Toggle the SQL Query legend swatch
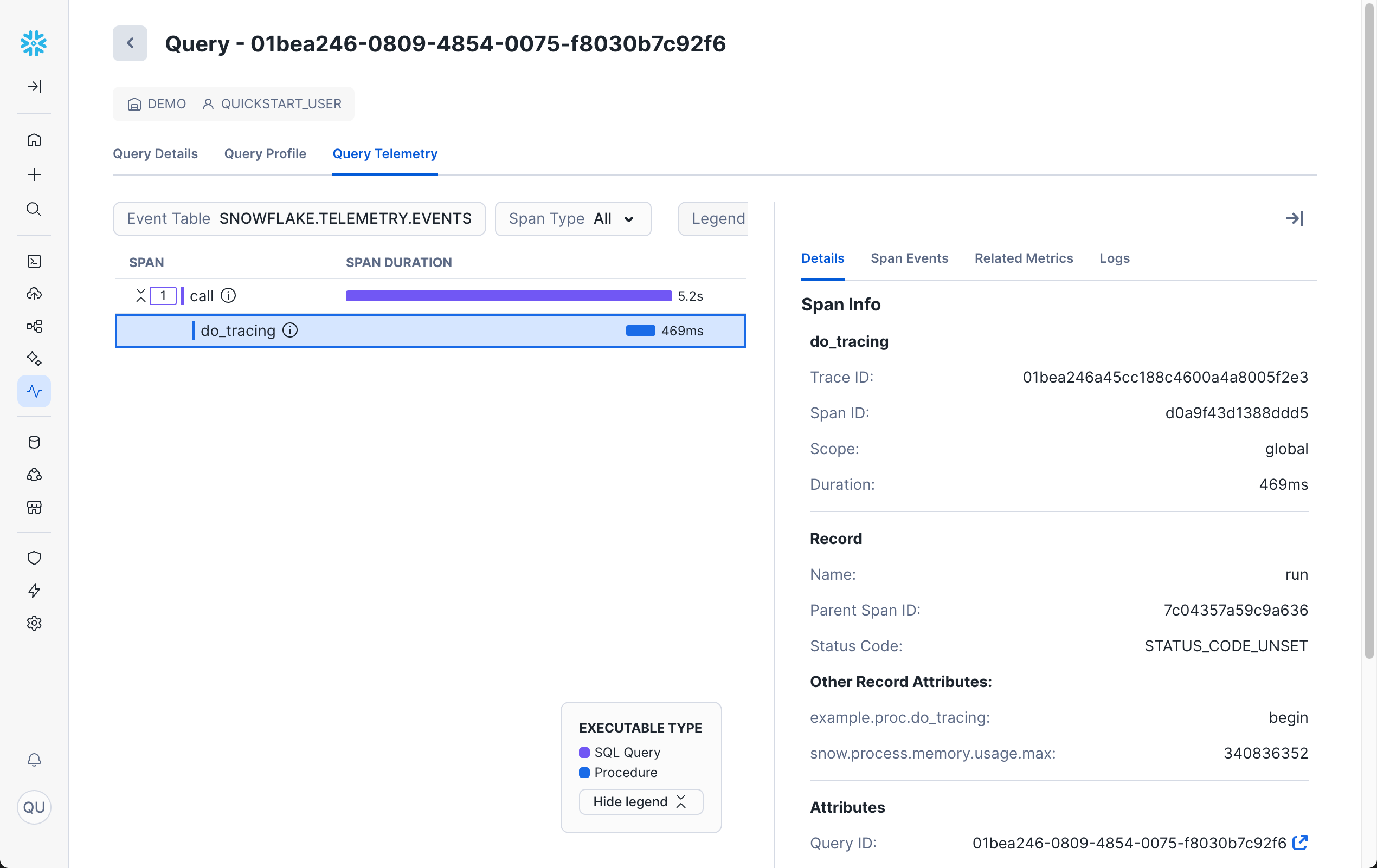 pos(584,752)
